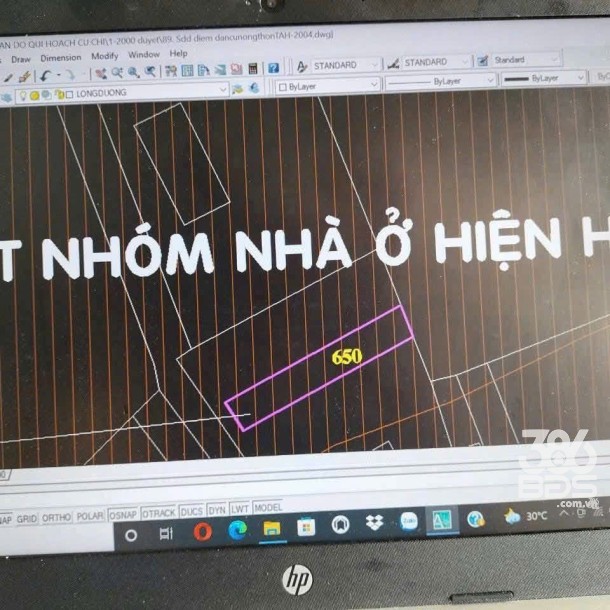Viewport: 610px width, 610px height.
Task: Click Make Object's Layer Current icon
Action: tap(238, 89)
